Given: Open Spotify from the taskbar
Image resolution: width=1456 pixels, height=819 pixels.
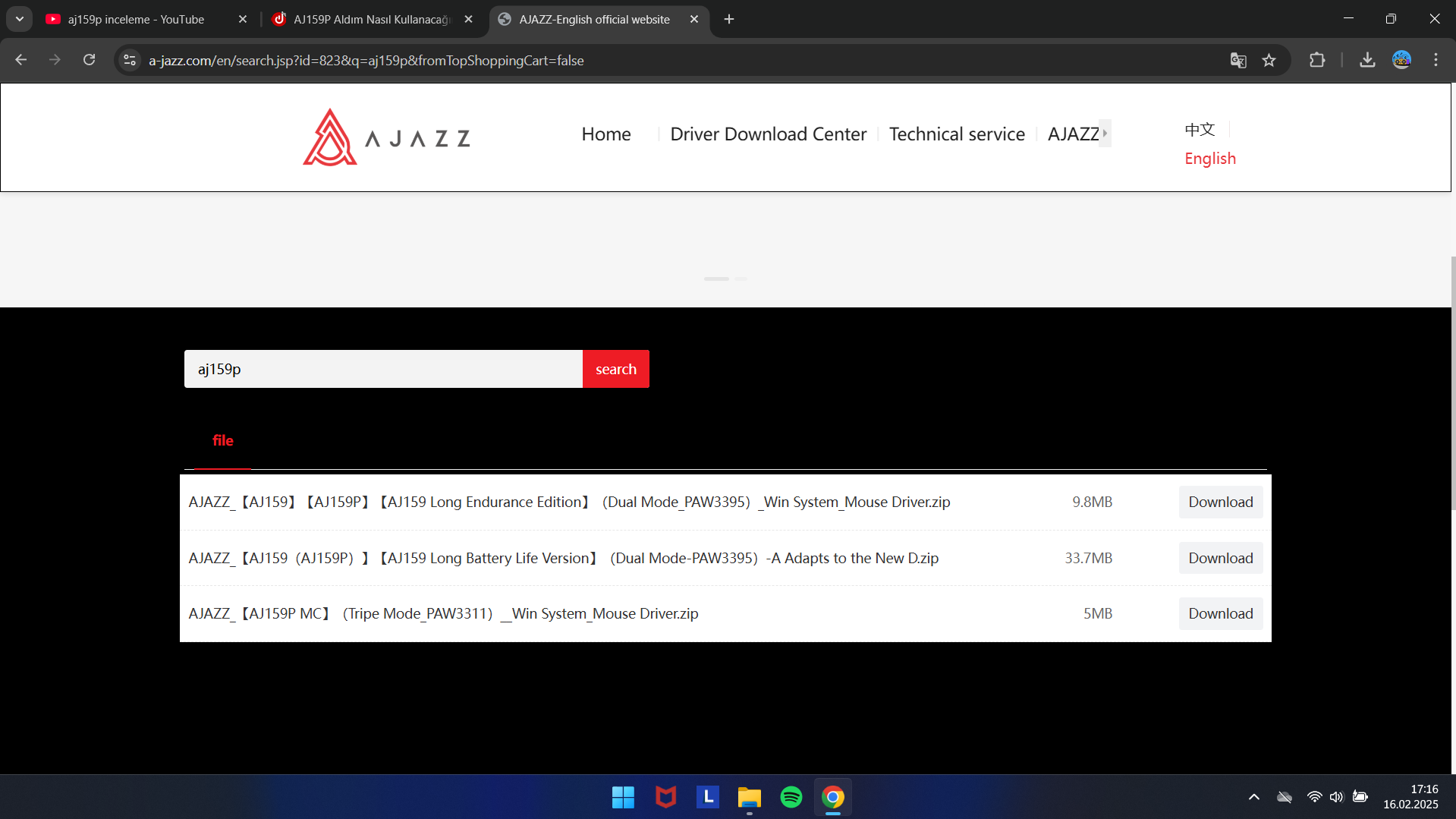Looking at the screenshot, I should tap(791, 797).
